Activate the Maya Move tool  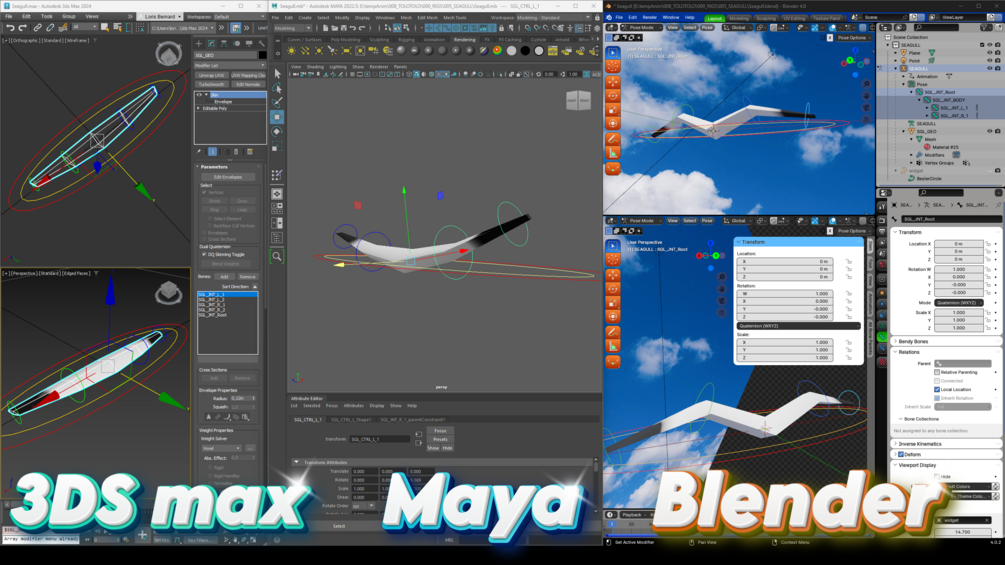(277, 117)
